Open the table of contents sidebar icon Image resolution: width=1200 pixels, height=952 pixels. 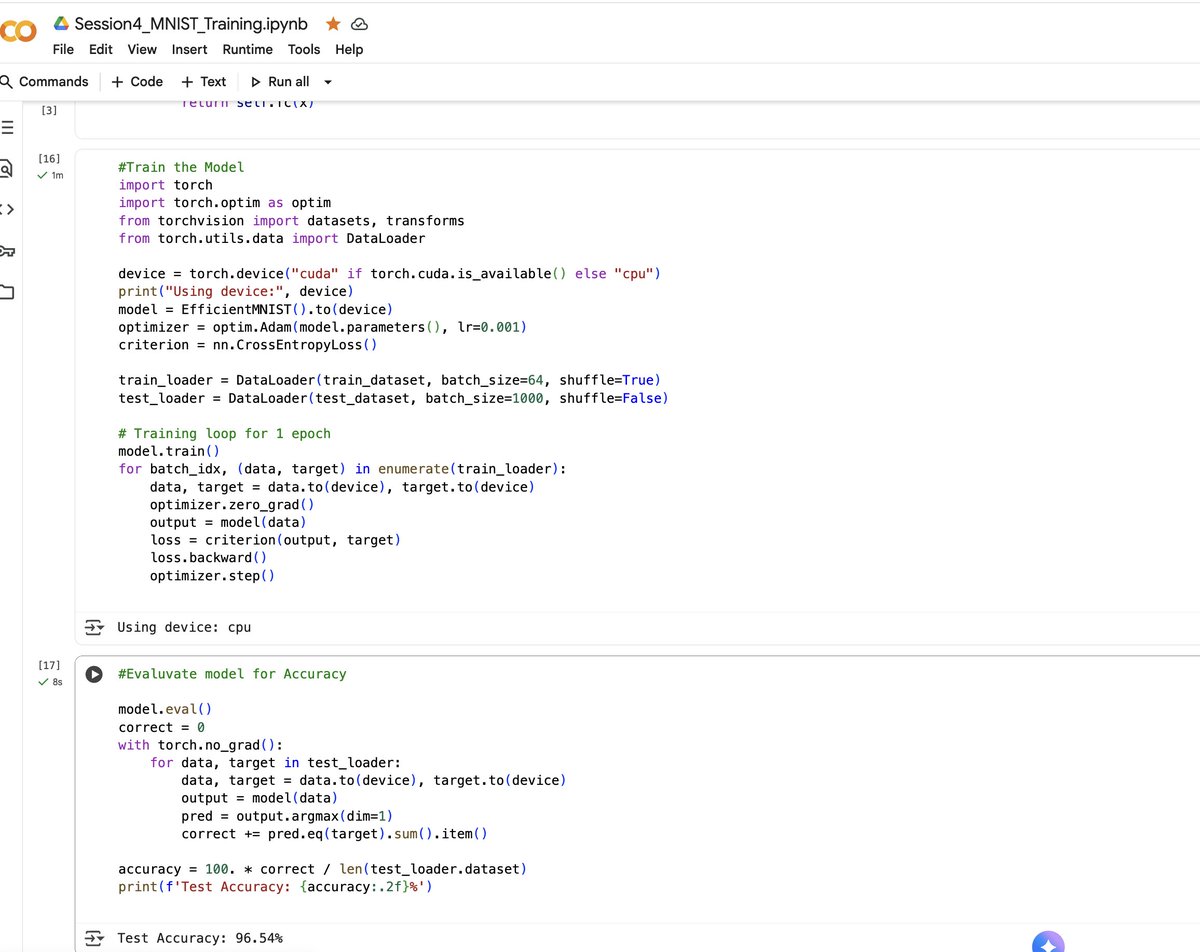click(x=7, y=128)
